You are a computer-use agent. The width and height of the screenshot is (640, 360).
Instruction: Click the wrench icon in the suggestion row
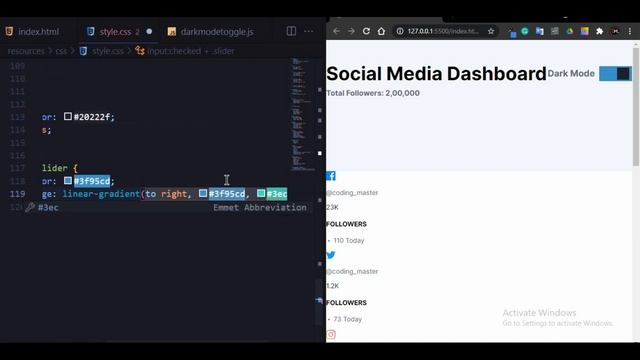30,207
